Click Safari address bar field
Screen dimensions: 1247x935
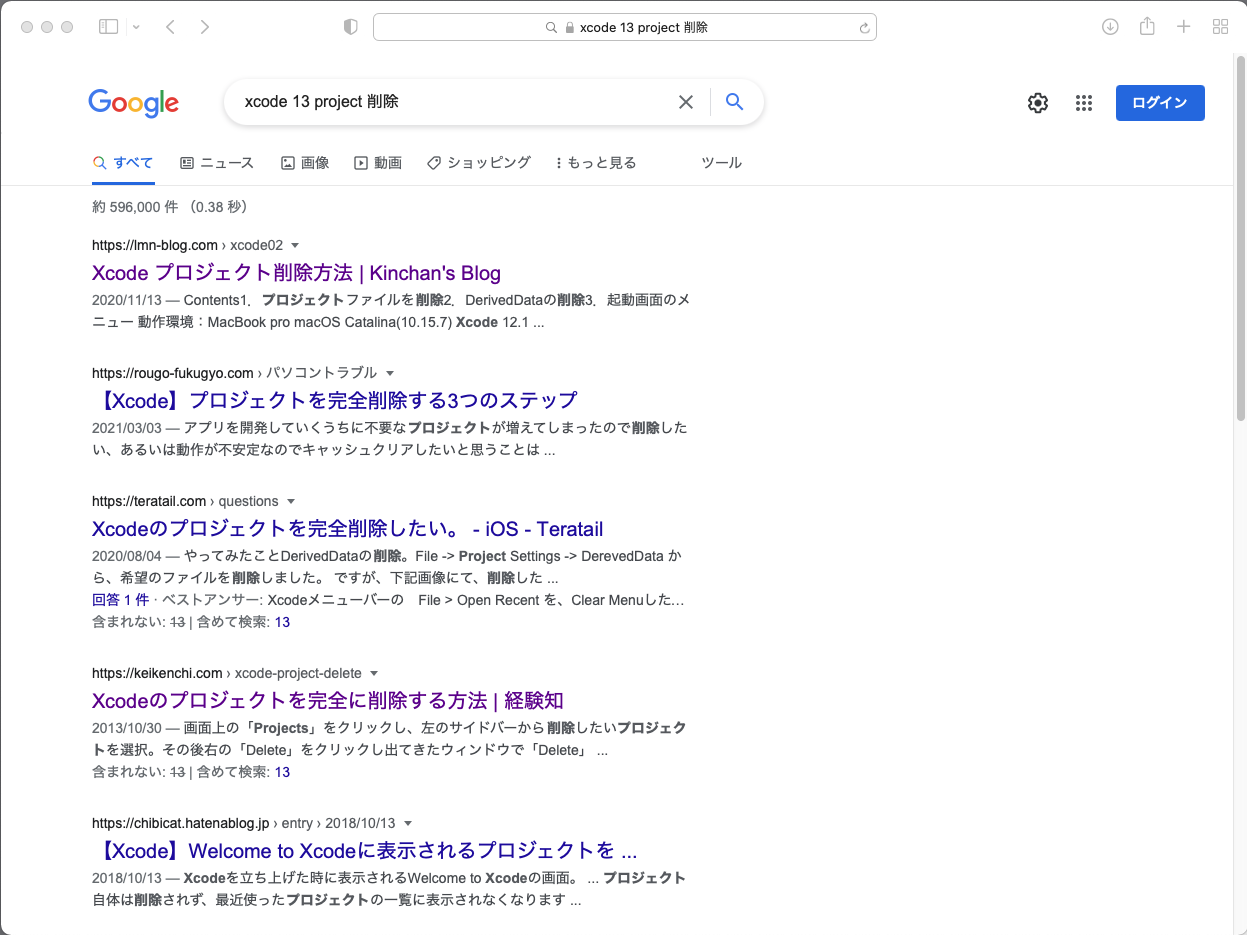pyautogui.click(x=625, y=27)
